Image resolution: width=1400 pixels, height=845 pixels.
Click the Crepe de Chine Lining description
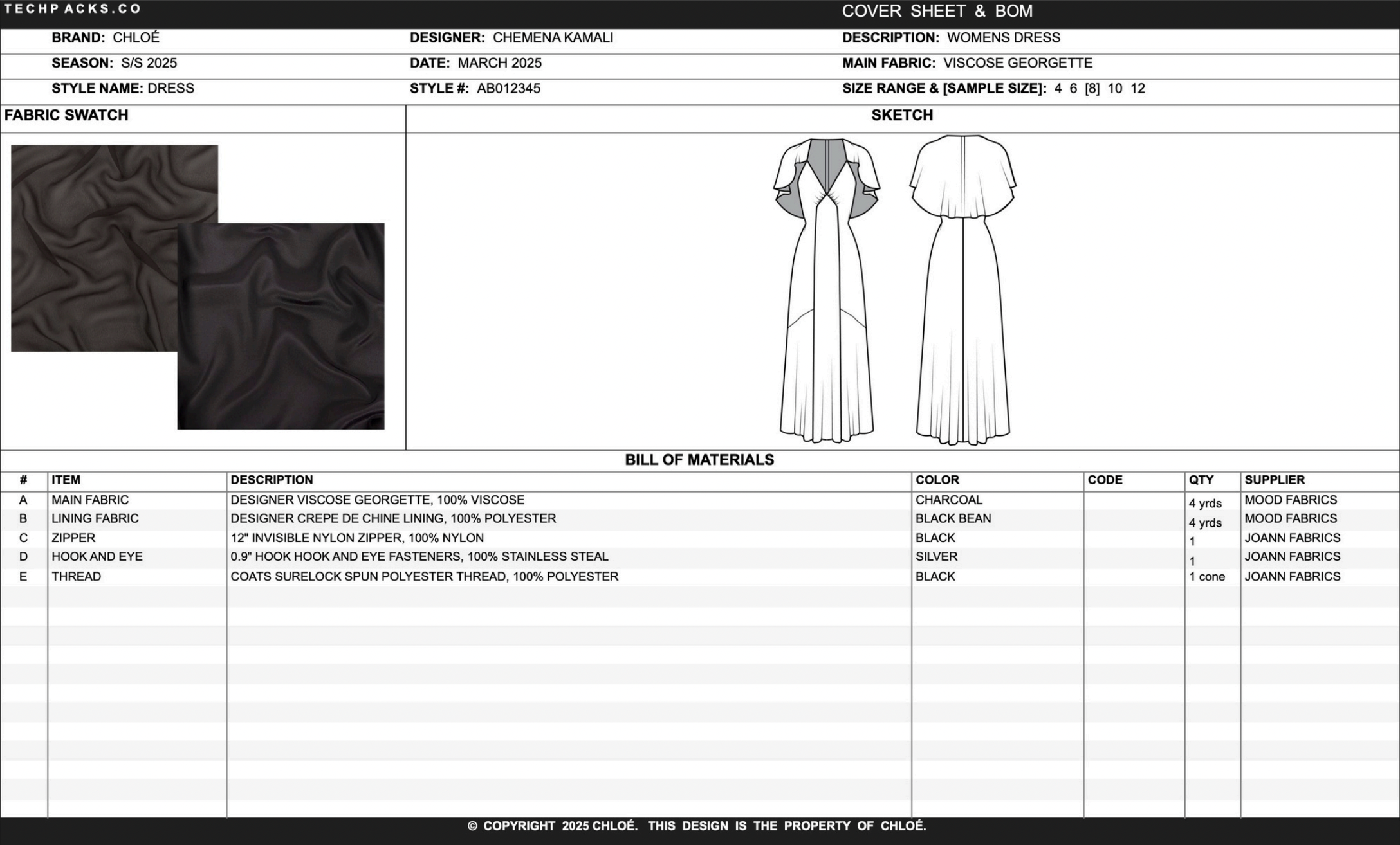coord(393,518)
